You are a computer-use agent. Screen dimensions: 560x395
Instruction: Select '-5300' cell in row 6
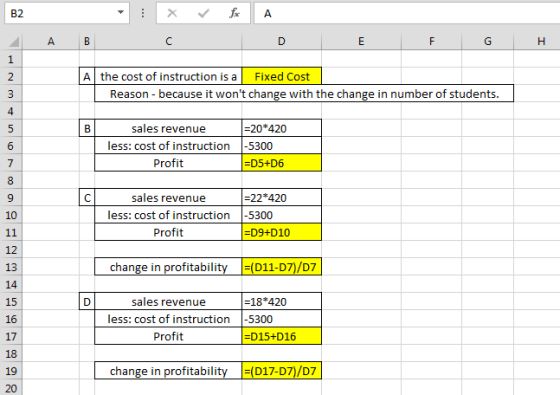click(281, 146)
